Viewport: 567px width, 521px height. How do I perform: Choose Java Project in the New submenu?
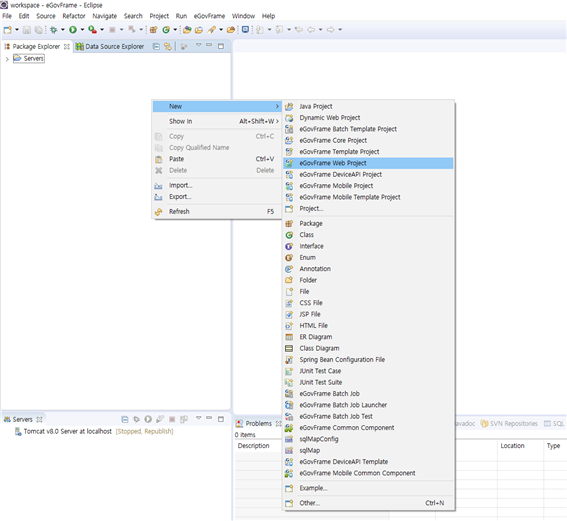pos(368,106)
